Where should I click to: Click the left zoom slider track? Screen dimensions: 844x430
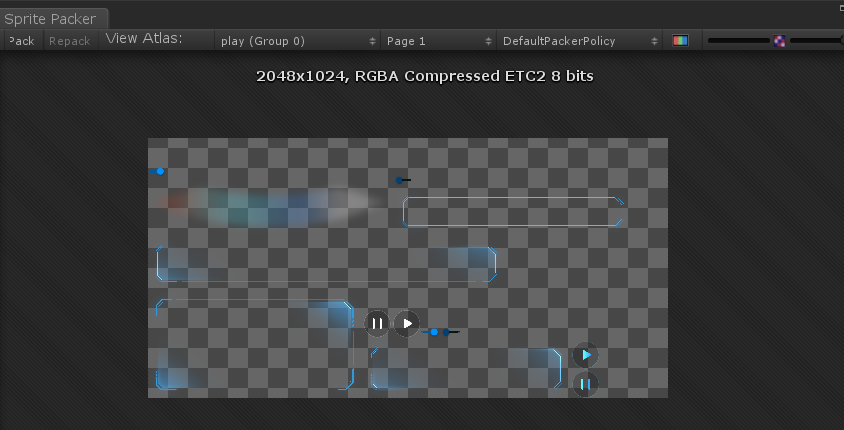(739, 40)
